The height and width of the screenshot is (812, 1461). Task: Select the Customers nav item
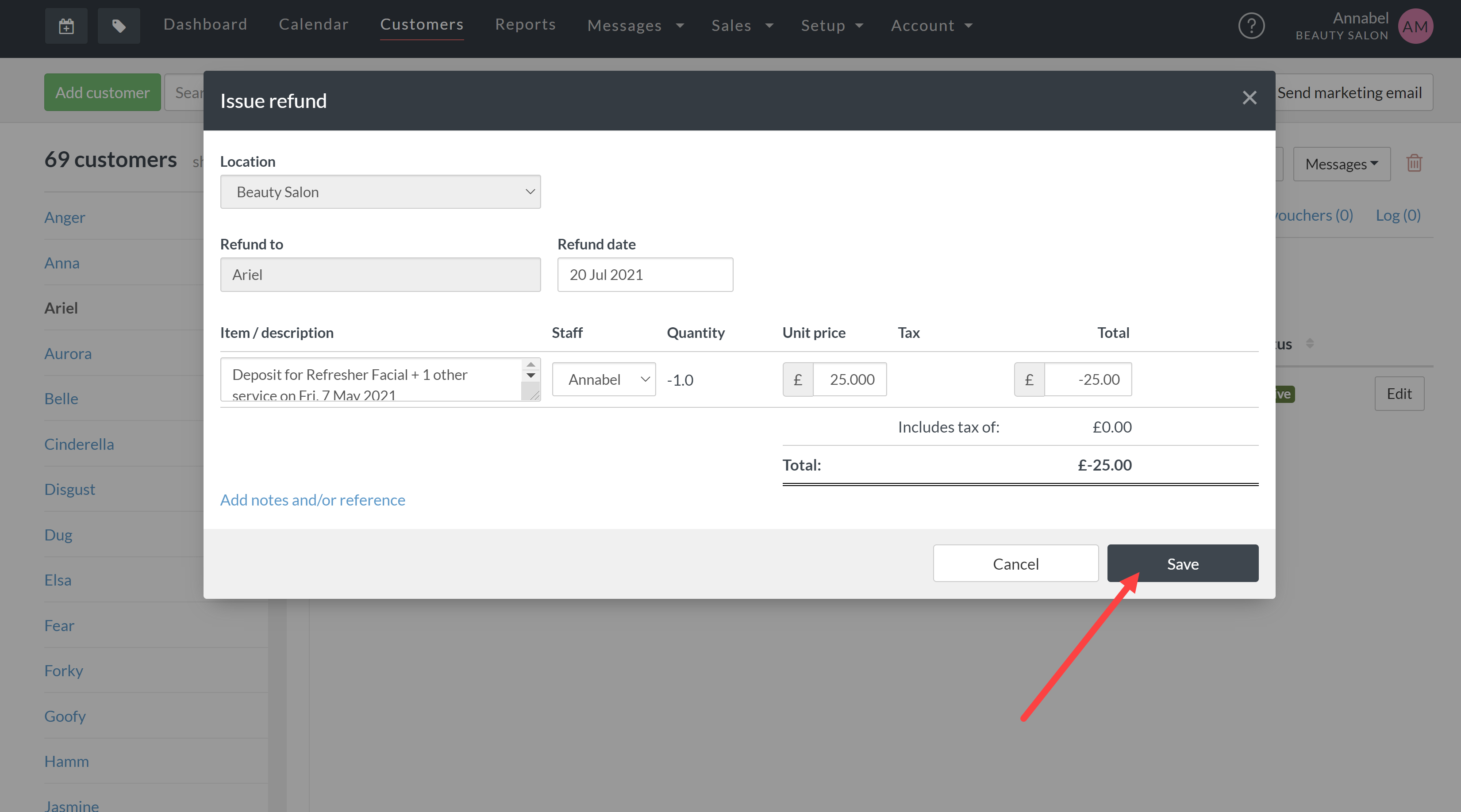421,24
